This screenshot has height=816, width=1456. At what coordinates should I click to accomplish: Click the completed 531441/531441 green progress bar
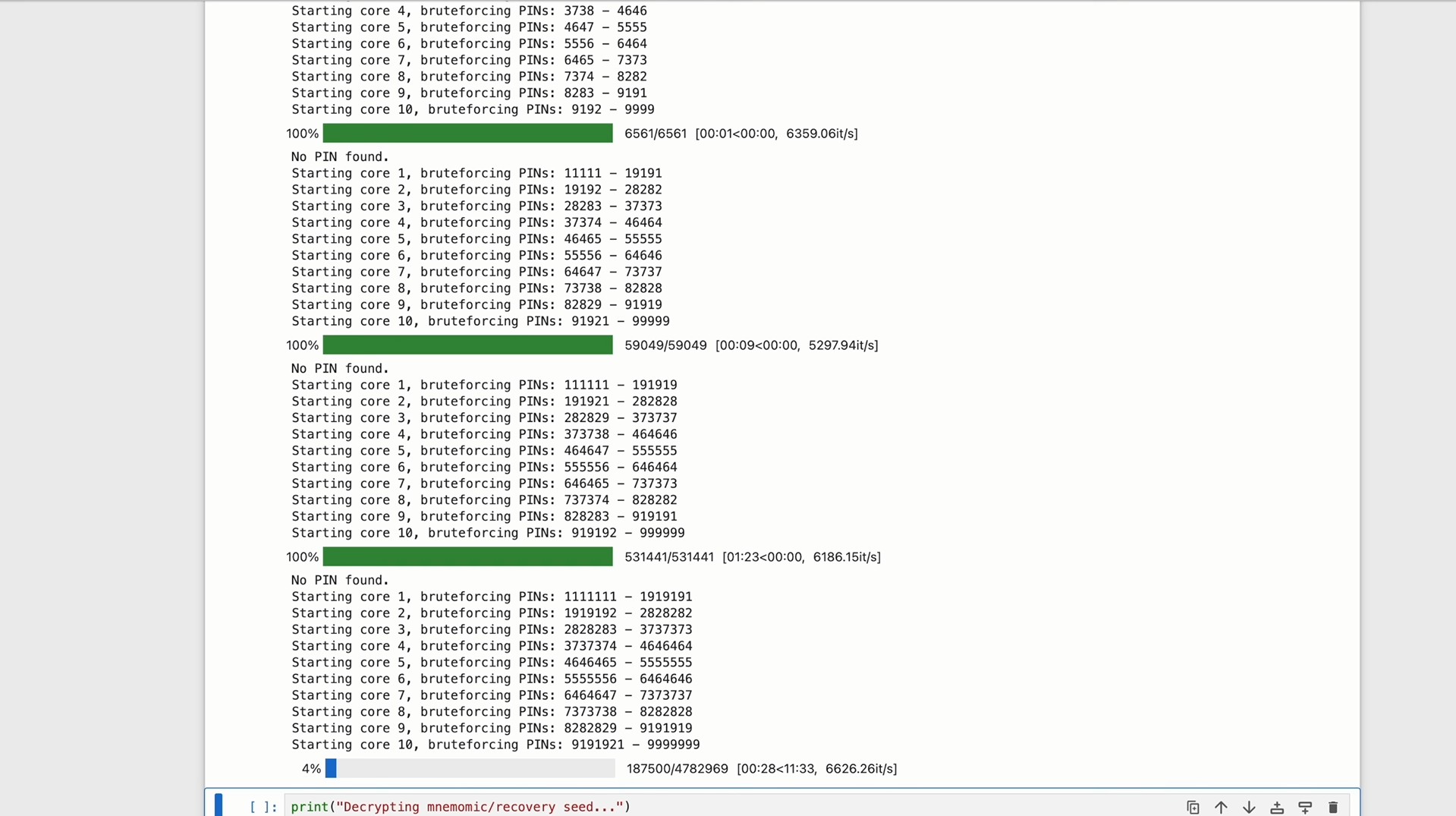tap(467, 557)
